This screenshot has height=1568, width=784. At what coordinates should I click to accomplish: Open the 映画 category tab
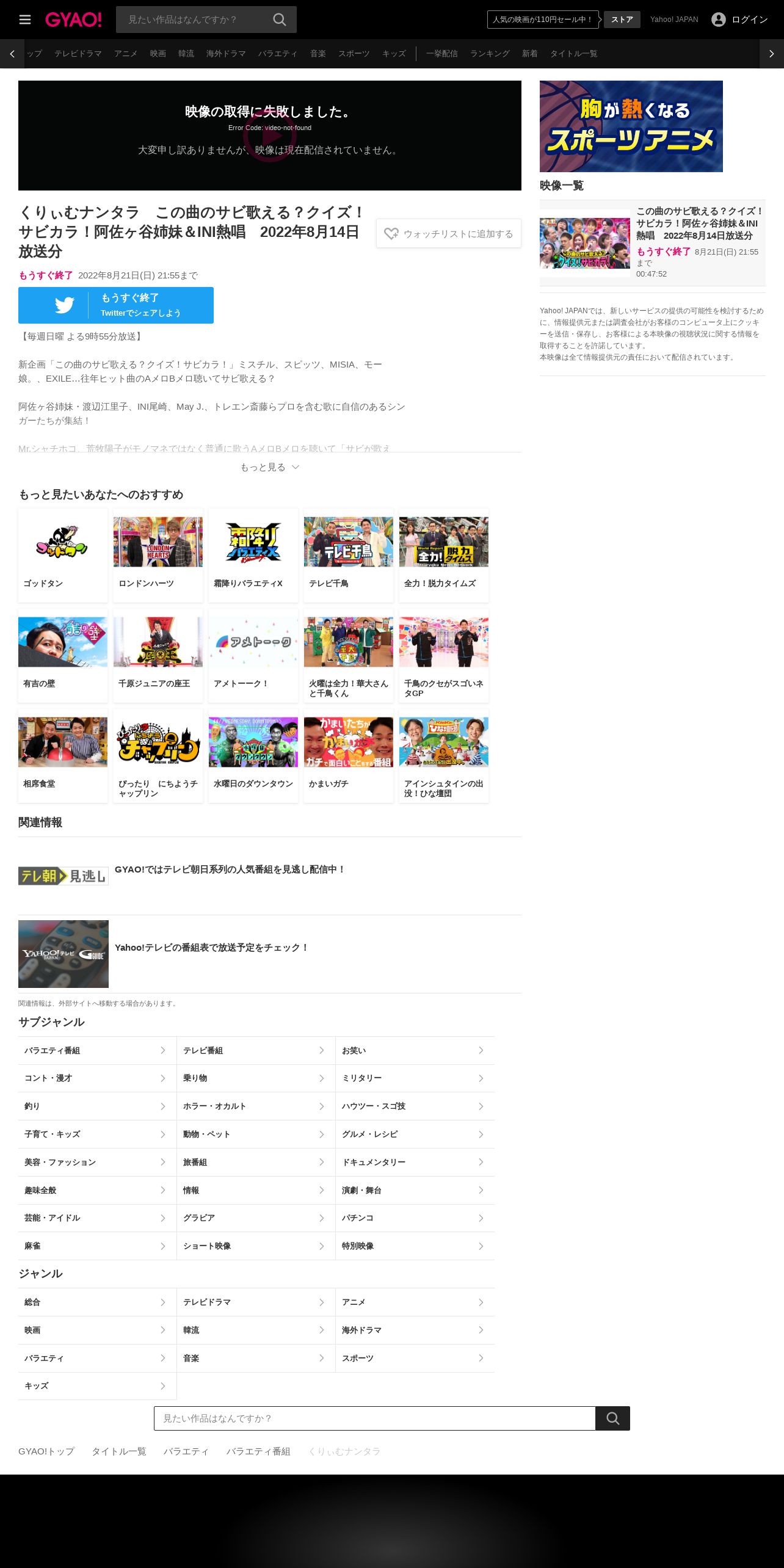tap(158, 54)
